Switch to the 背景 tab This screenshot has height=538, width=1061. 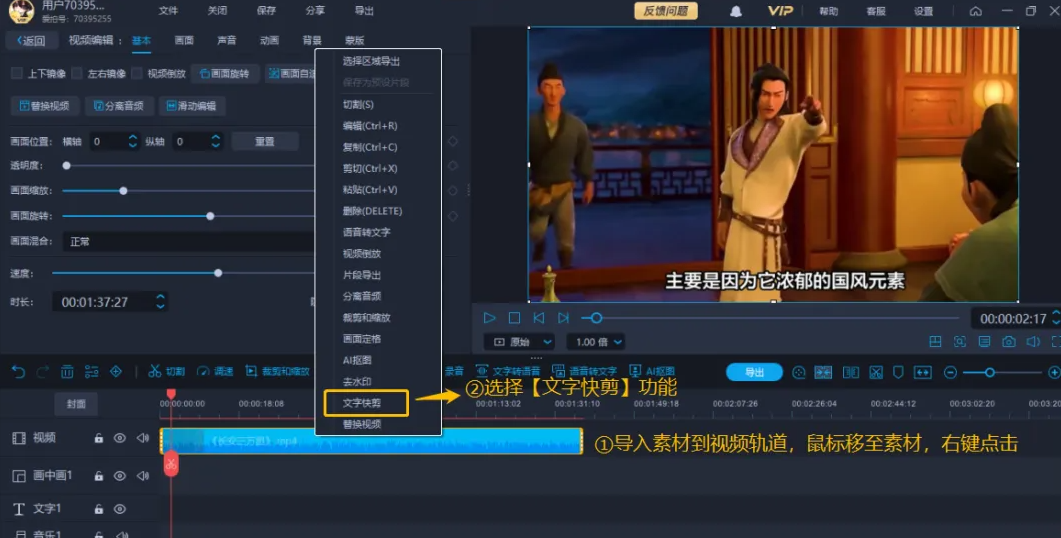point(312,41)
